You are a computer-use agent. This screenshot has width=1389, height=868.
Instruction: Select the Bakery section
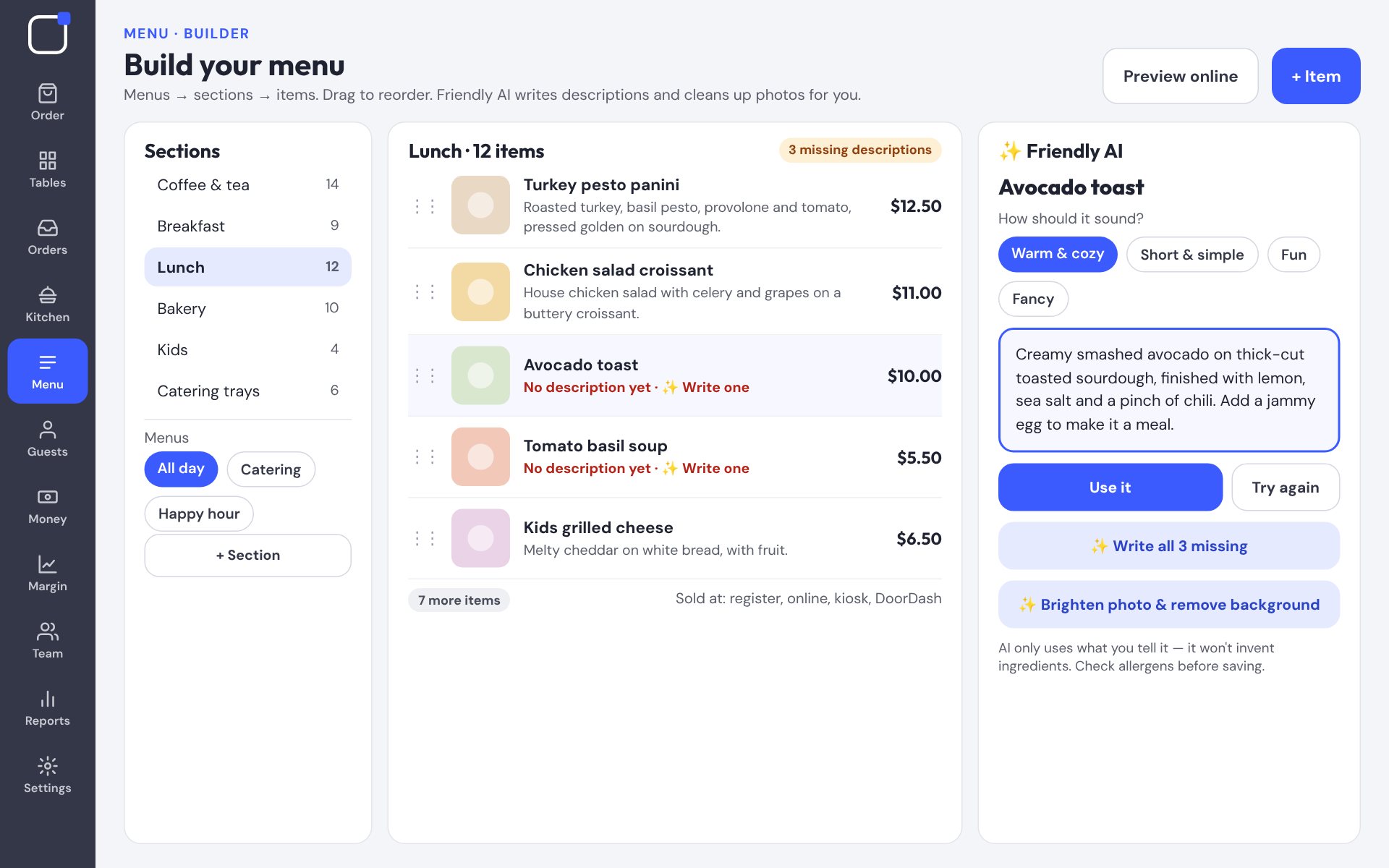(247, 308)
